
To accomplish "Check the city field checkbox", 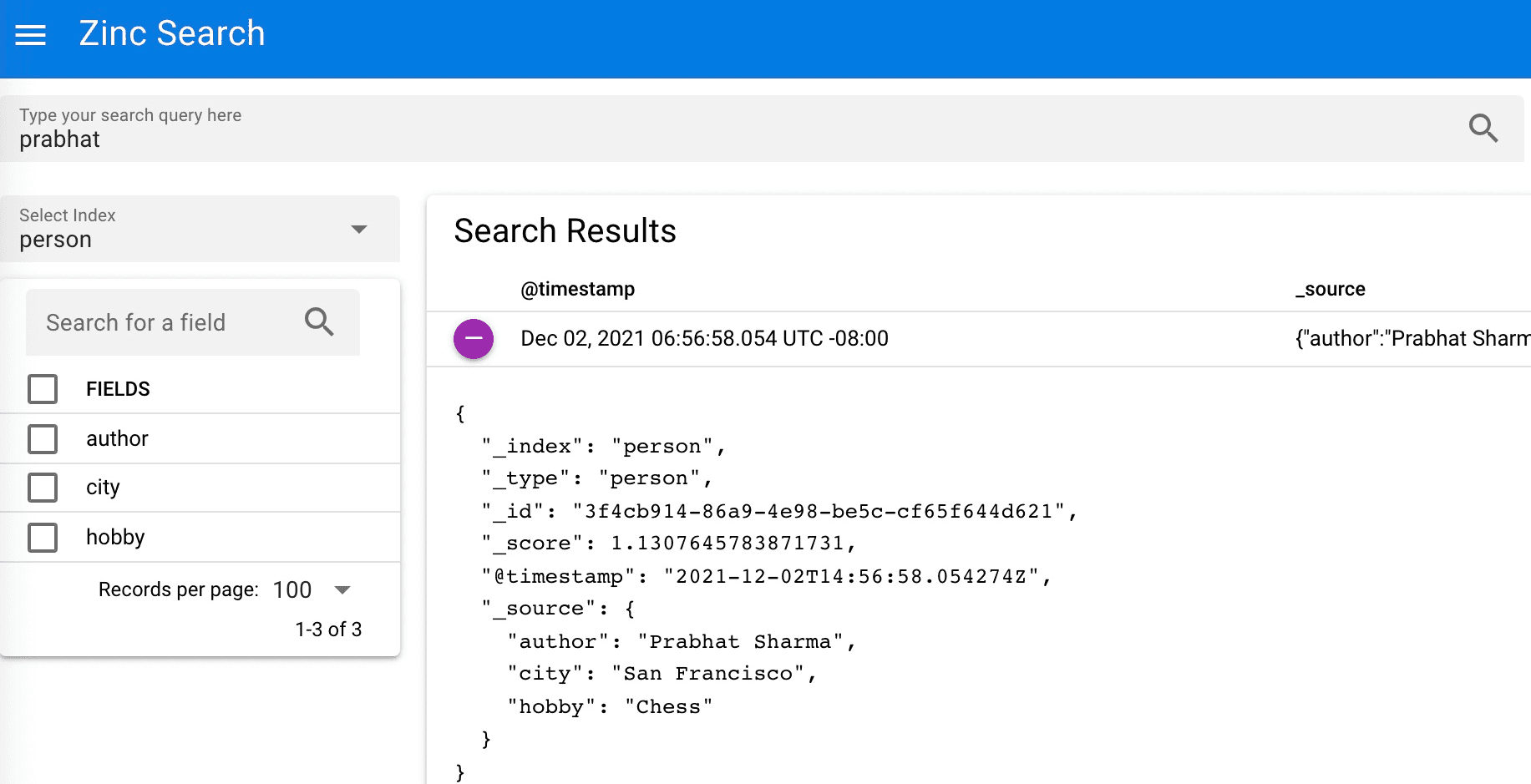I will pos(42,488).
